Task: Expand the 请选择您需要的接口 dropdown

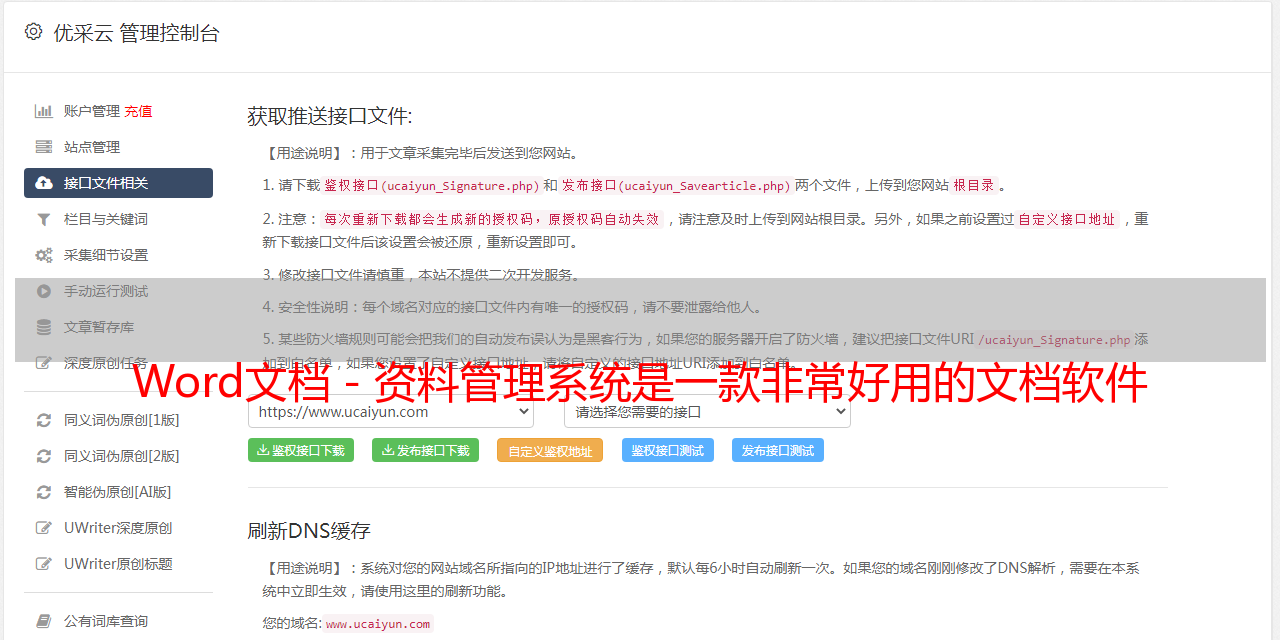Action: coord(707,412)
